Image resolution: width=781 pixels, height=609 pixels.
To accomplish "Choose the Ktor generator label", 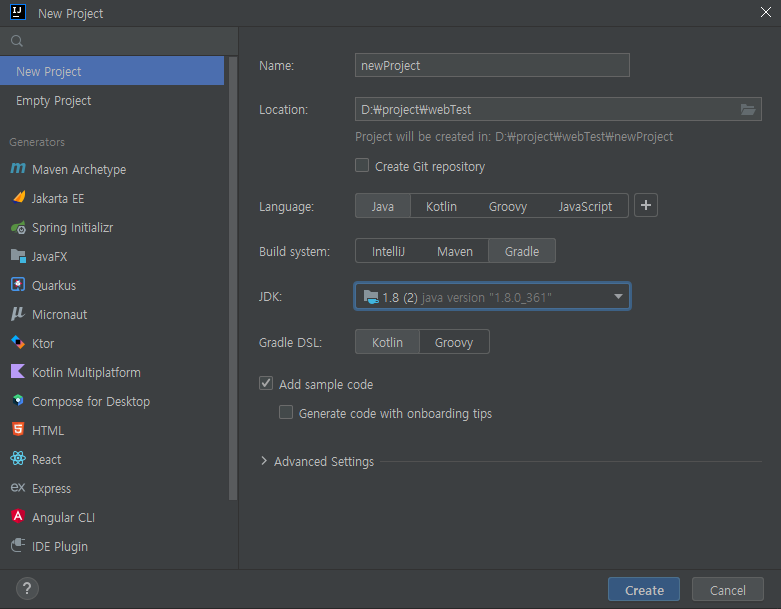I will [43, 344].
